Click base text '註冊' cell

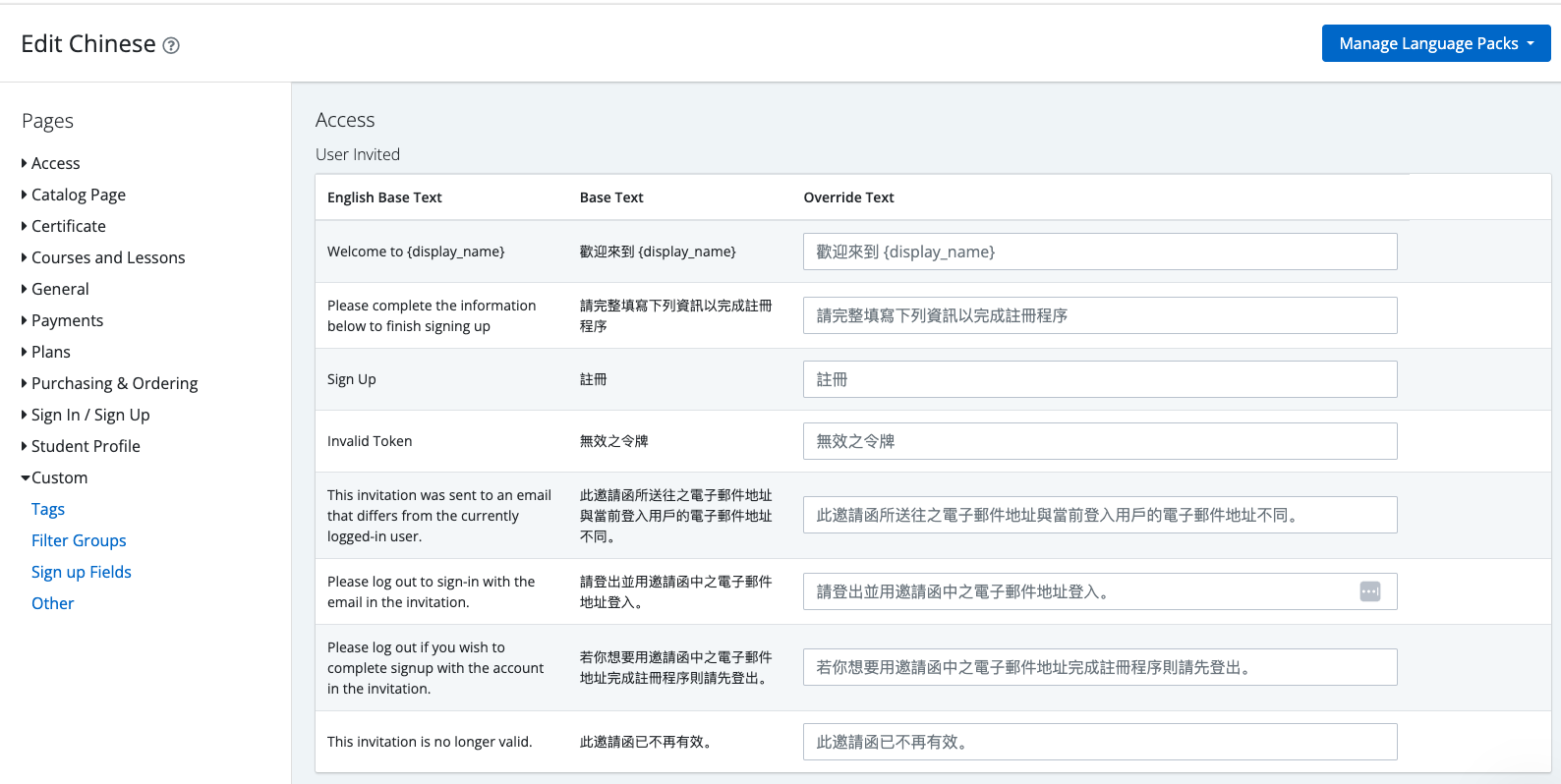(593, 379)
